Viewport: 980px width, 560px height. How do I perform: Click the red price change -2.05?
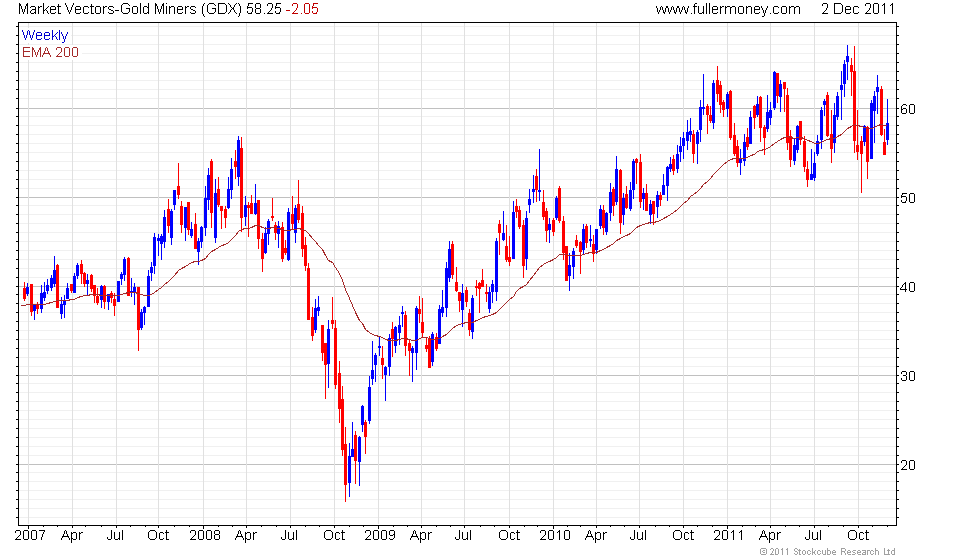coord(302,9)
